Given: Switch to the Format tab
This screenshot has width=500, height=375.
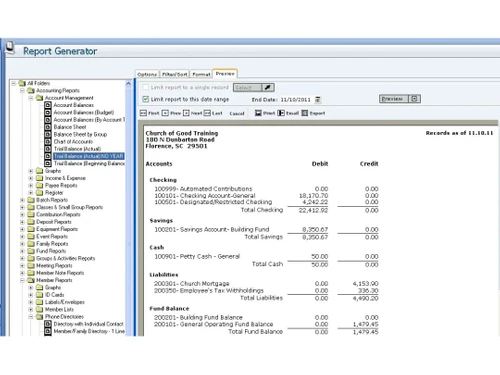Looking at the screenshot, I should [201, 74].
